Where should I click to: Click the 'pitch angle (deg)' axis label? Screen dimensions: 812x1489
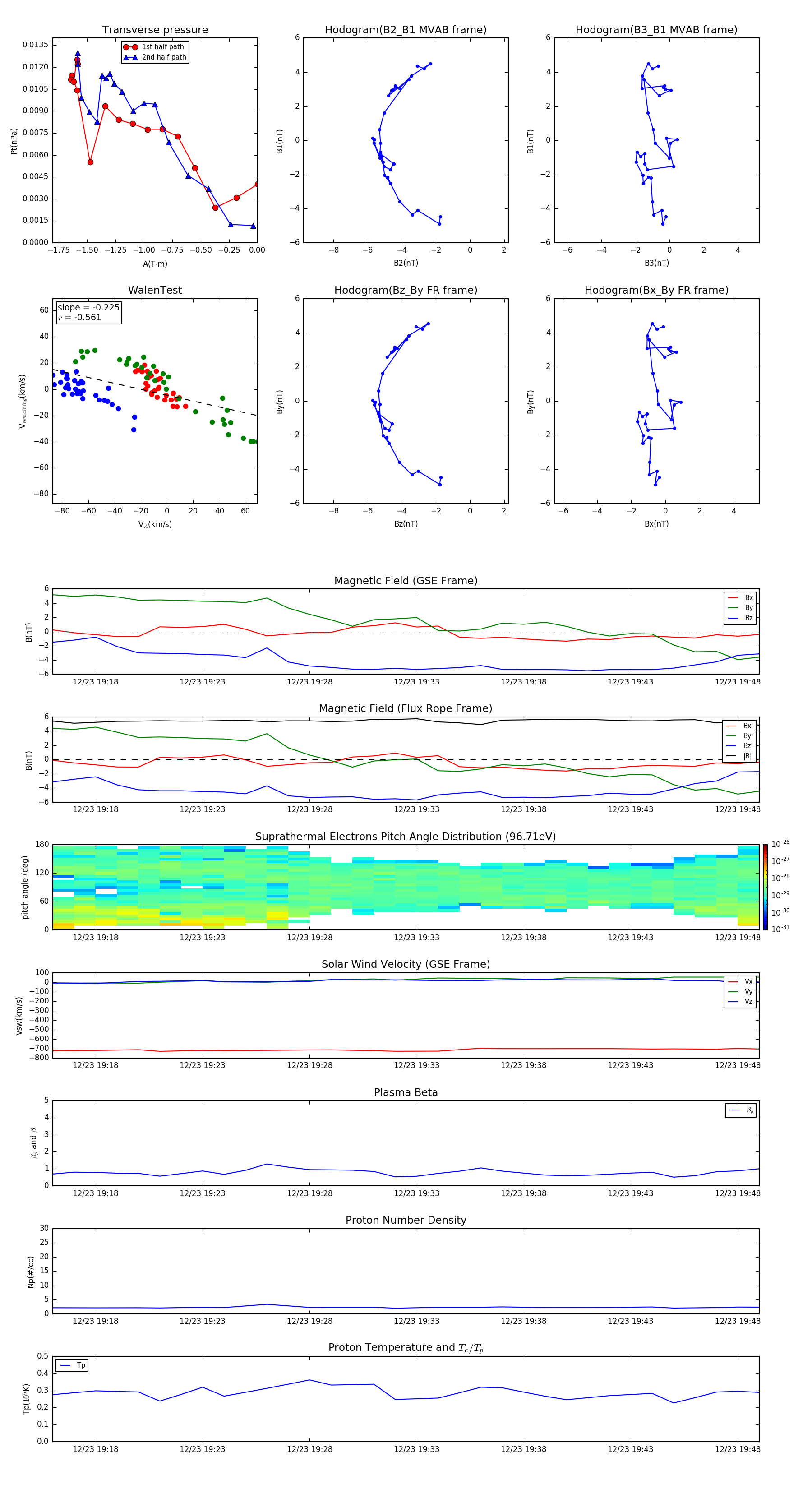point(25,887)
